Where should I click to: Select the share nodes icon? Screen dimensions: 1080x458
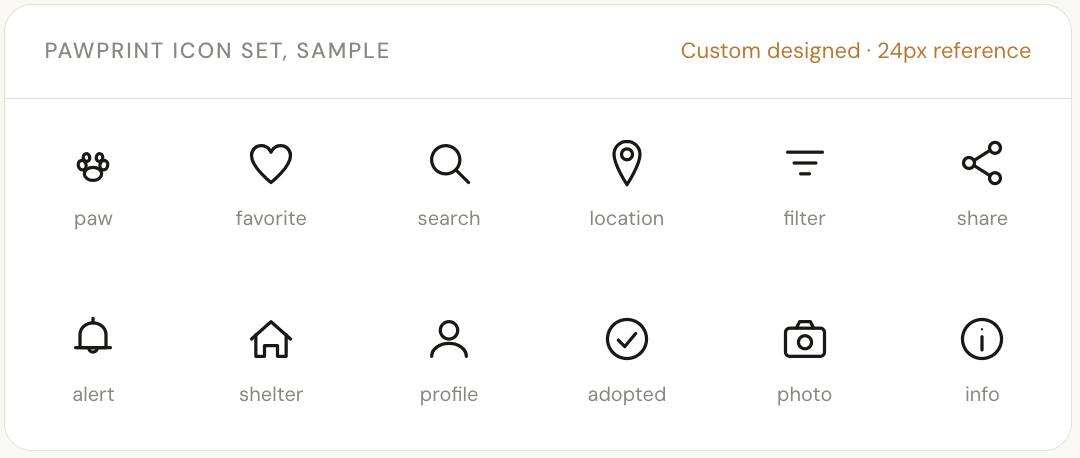pyautogui.click(x=982, y=163)
